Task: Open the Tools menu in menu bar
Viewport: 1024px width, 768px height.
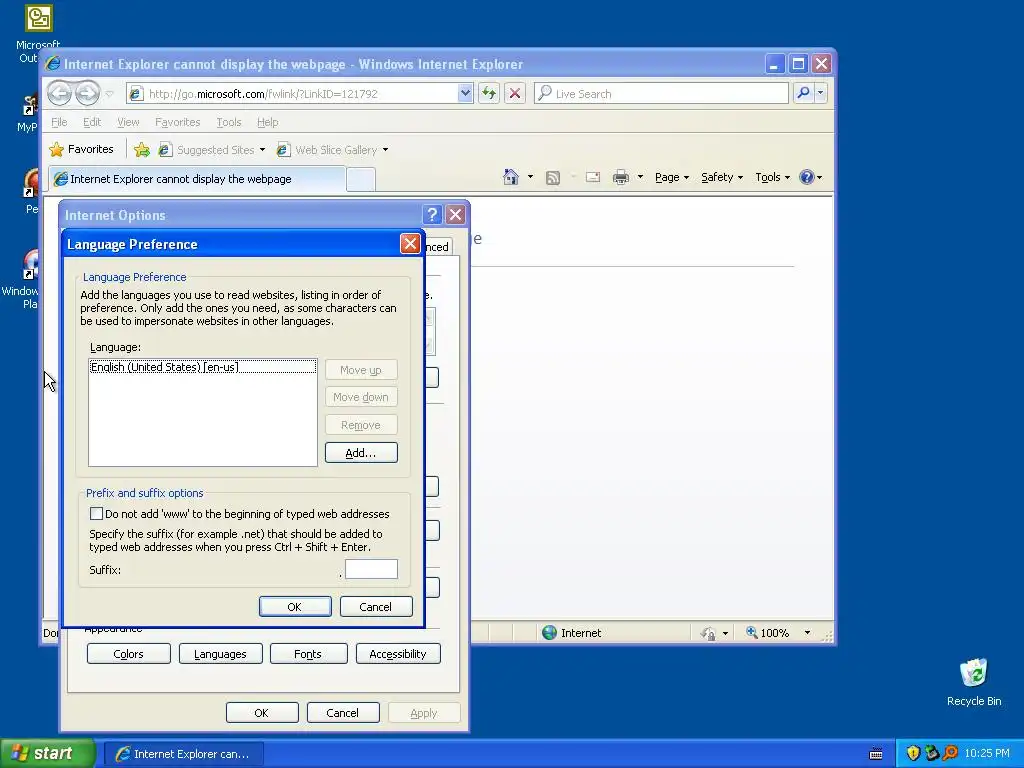Action: click(229, 122)
